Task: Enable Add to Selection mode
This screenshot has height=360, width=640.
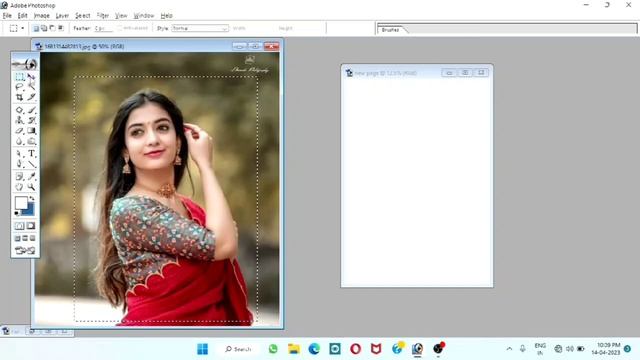Action: (44, 28)
